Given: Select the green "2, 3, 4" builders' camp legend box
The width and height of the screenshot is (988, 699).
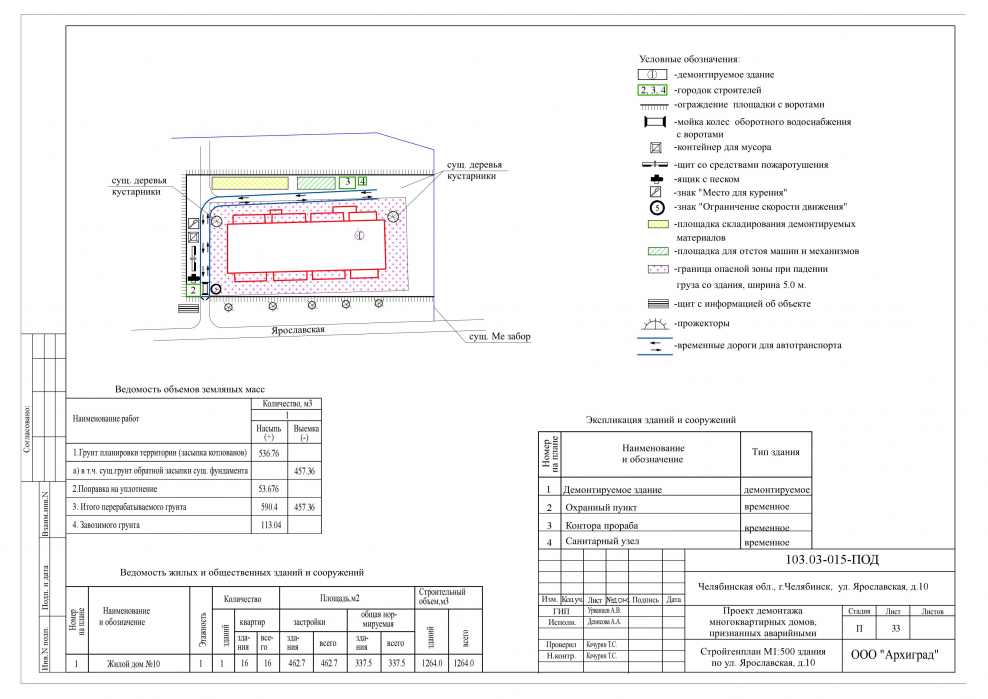Looking at the screenshot, I should click(652, 90).
